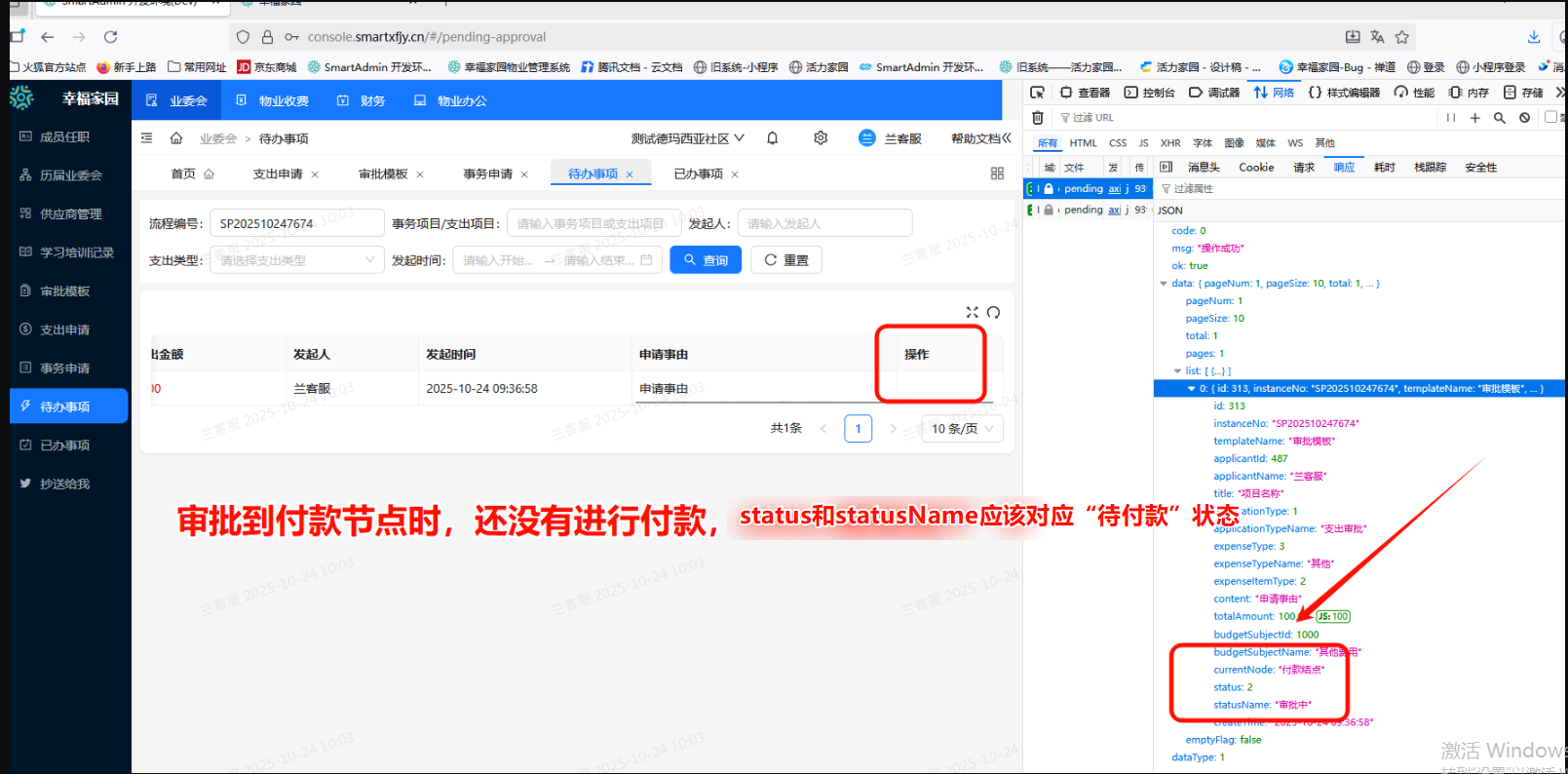Image resolution: width=1568 pixels, height=774 pixels.
Task: Click the 查询 search button
Action: 706,260
